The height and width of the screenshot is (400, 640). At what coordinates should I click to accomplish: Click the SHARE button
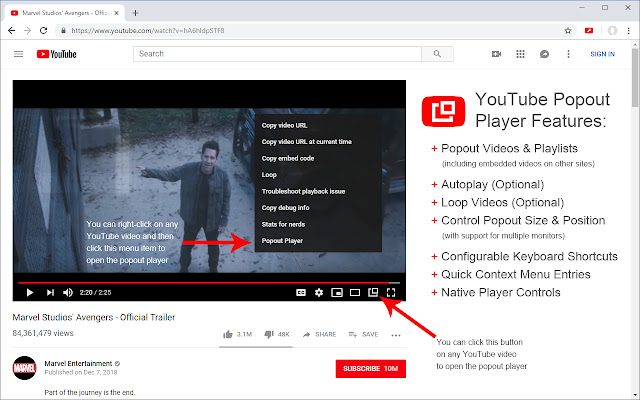(320, 335)
